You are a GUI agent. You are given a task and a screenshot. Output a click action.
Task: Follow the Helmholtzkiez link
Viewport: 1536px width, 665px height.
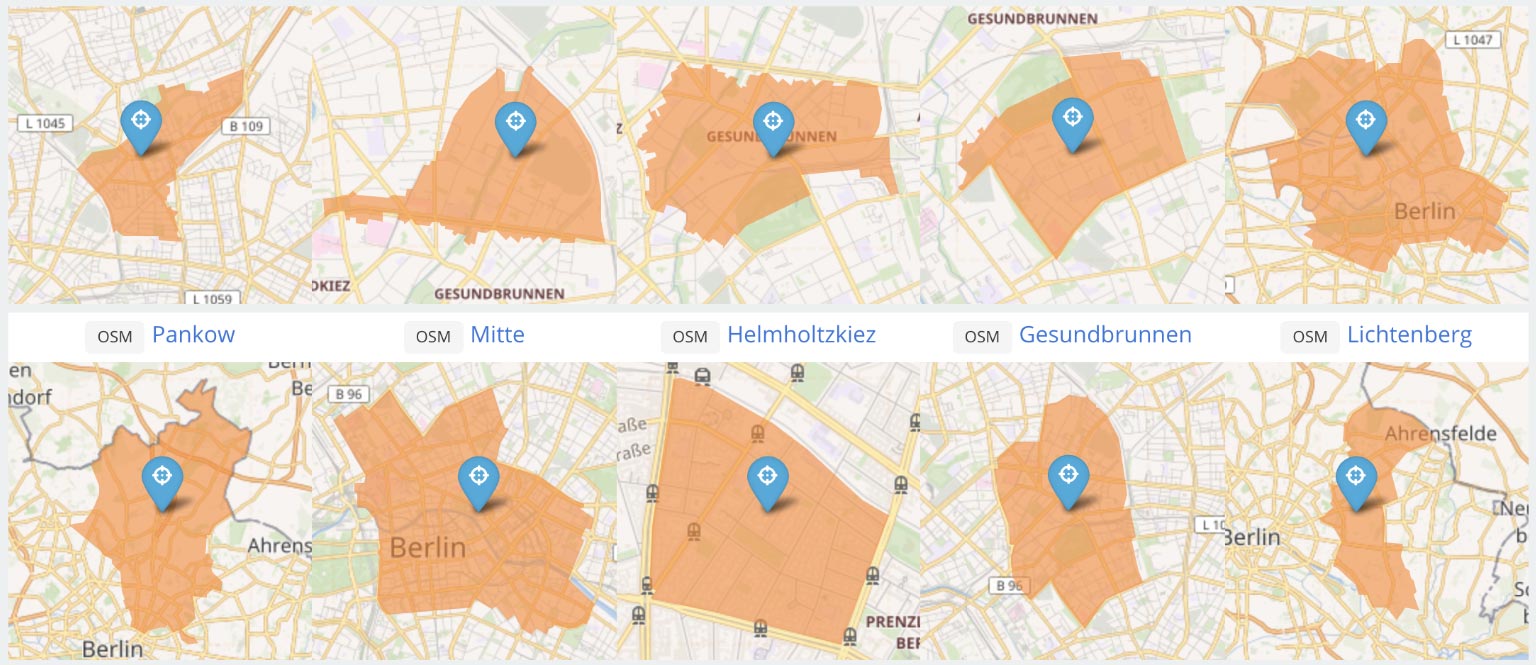(x=801, y=335)
